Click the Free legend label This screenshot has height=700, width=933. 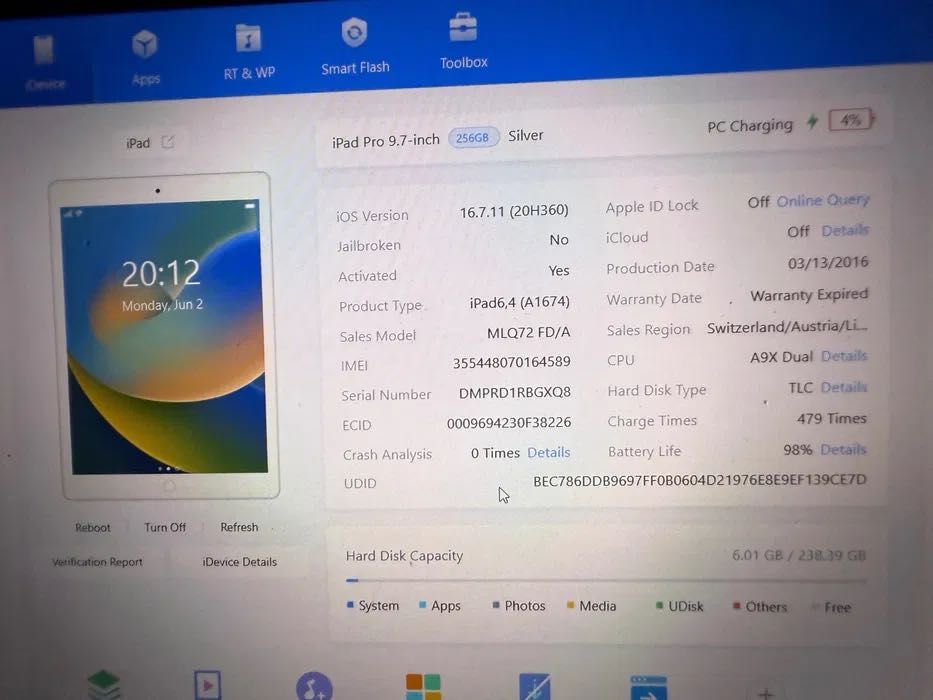click(x=838, y=607)
